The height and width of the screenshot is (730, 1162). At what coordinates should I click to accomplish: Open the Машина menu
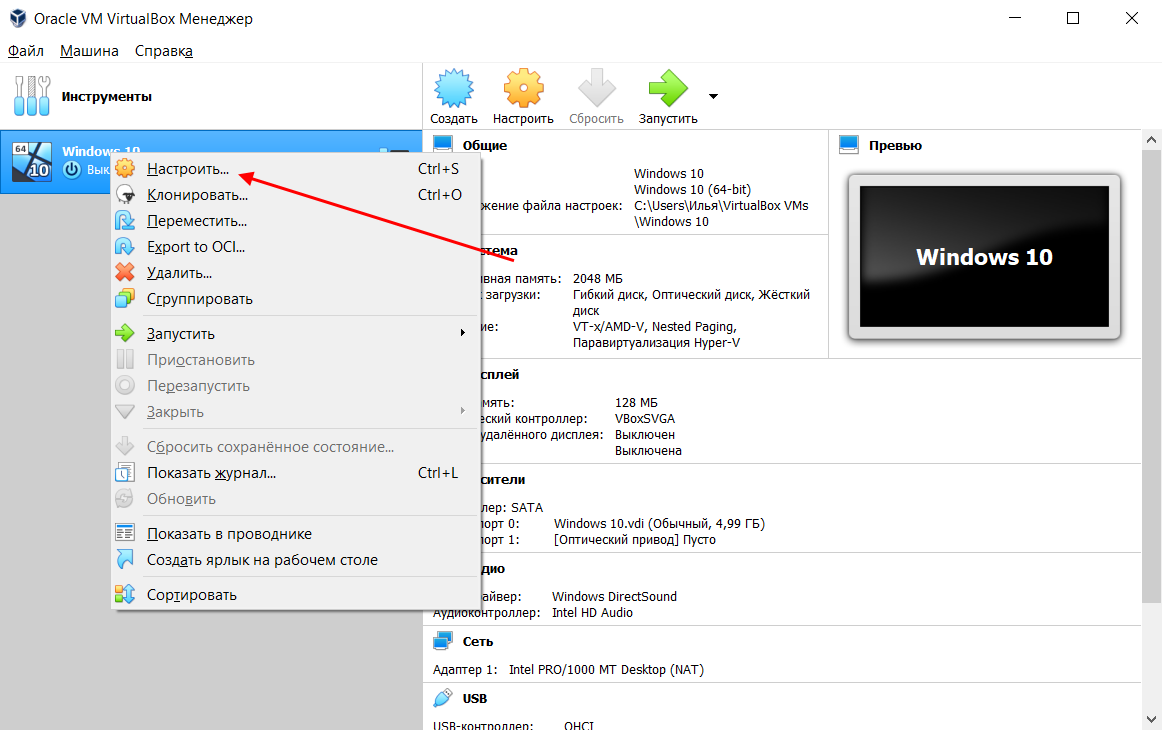[89, 51]
